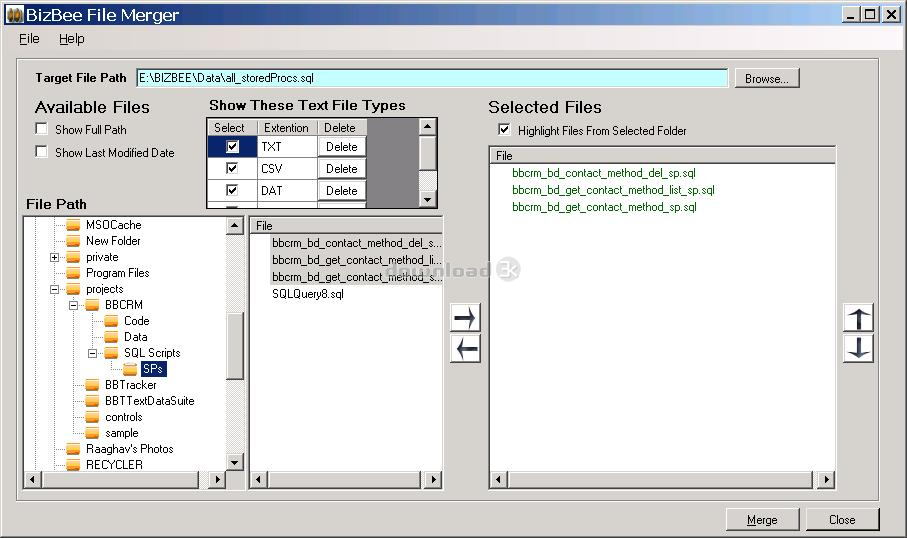Expand the private folder node

(54, 257)
